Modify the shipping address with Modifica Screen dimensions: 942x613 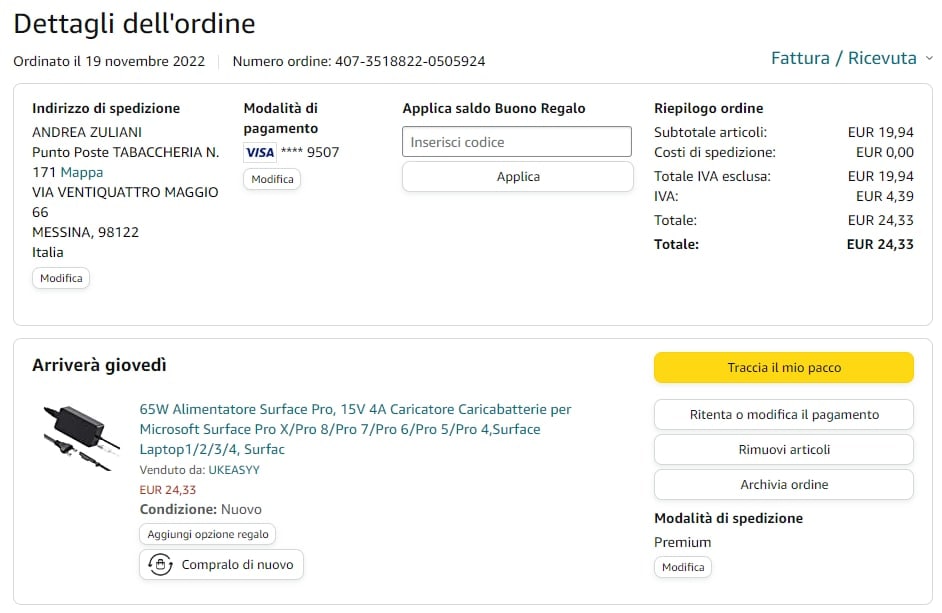pos(61,278)
